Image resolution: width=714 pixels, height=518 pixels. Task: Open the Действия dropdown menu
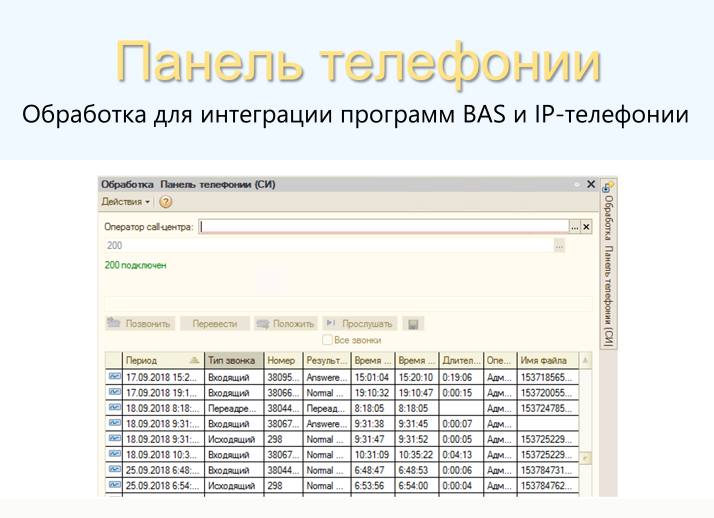125,202
